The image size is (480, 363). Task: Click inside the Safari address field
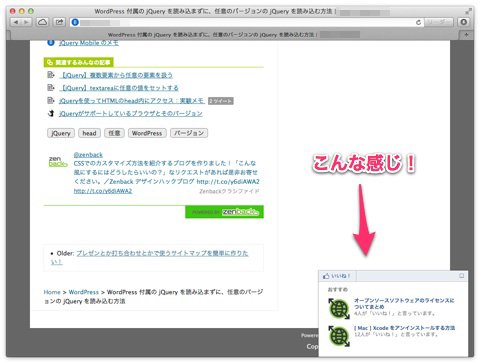(247, 22)
